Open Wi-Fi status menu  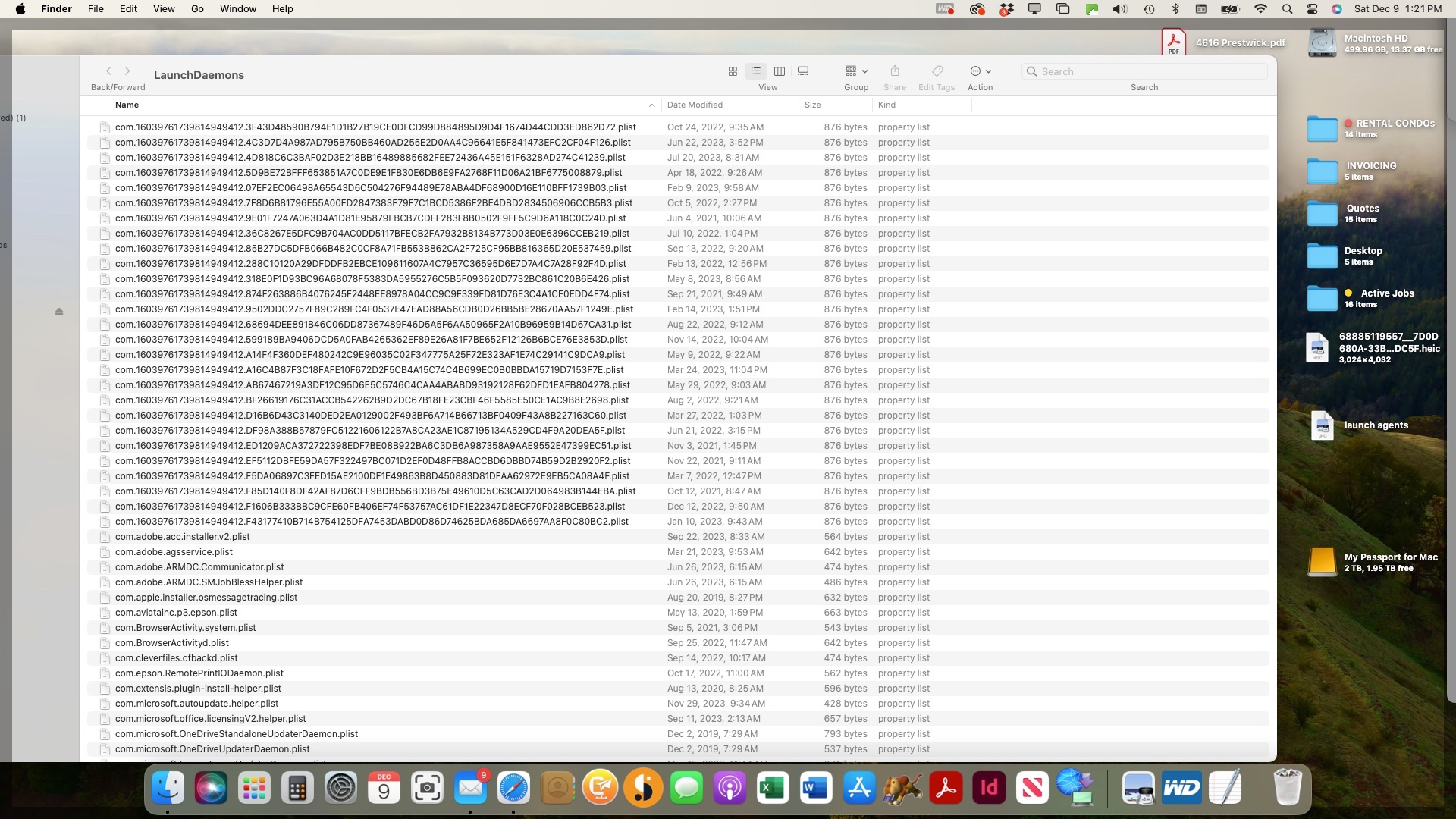[1260, 9]
